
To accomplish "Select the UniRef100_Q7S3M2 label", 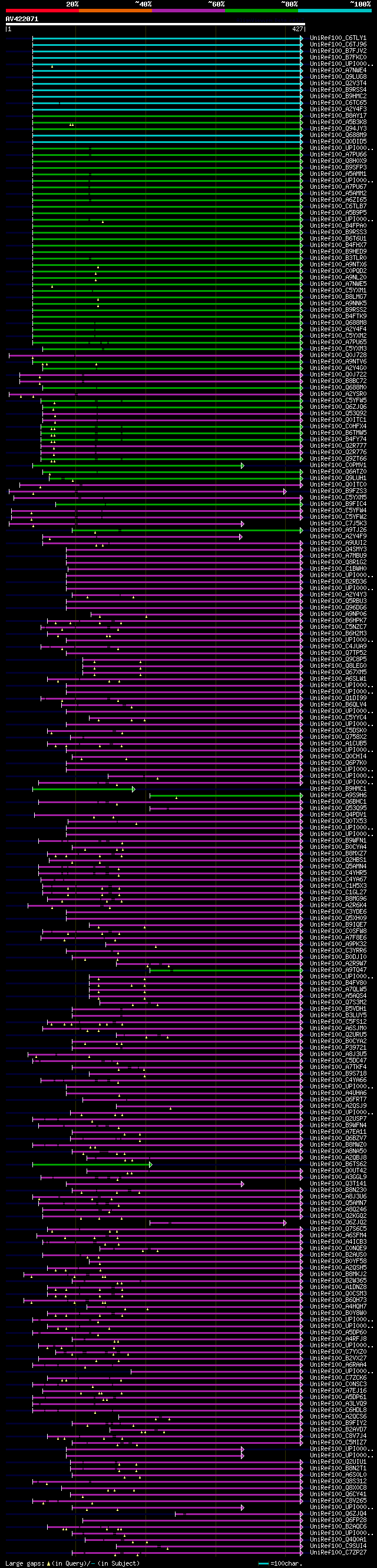I will coord(338,1003).
